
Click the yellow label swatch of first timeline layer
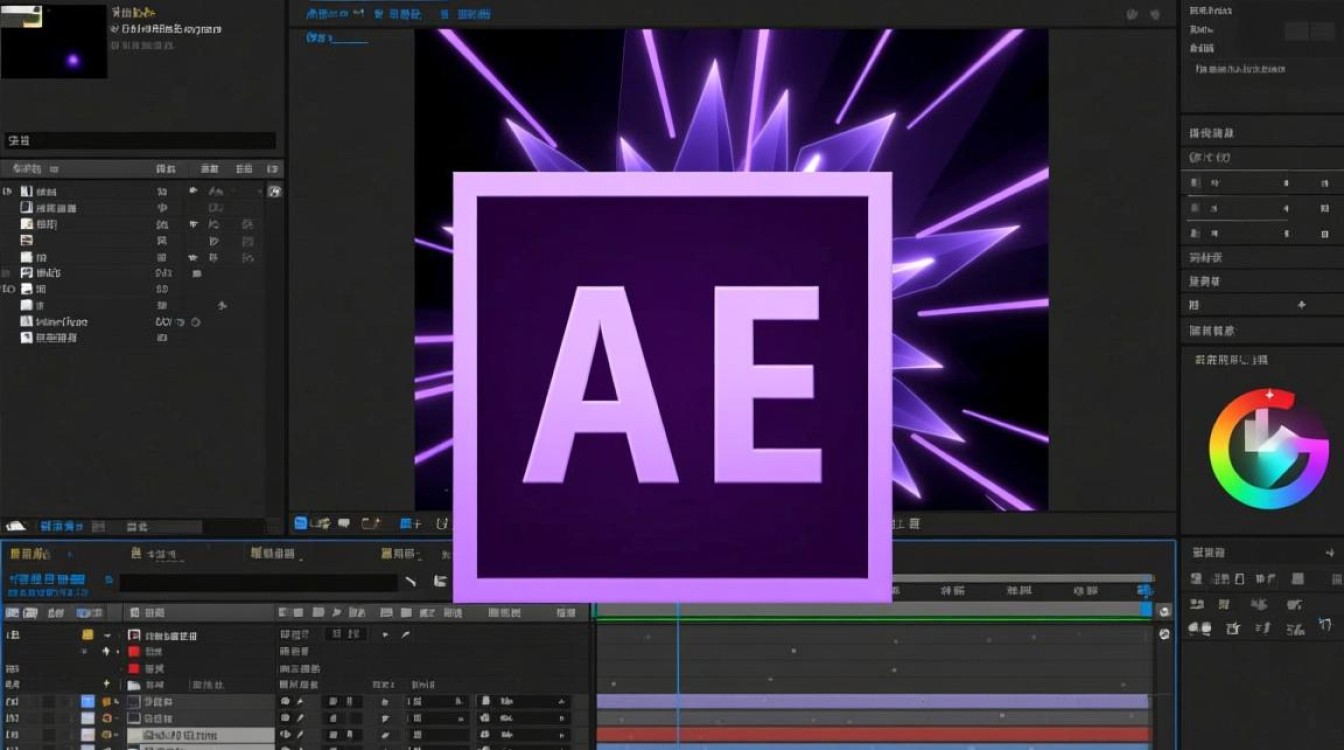tap(88, 635)
